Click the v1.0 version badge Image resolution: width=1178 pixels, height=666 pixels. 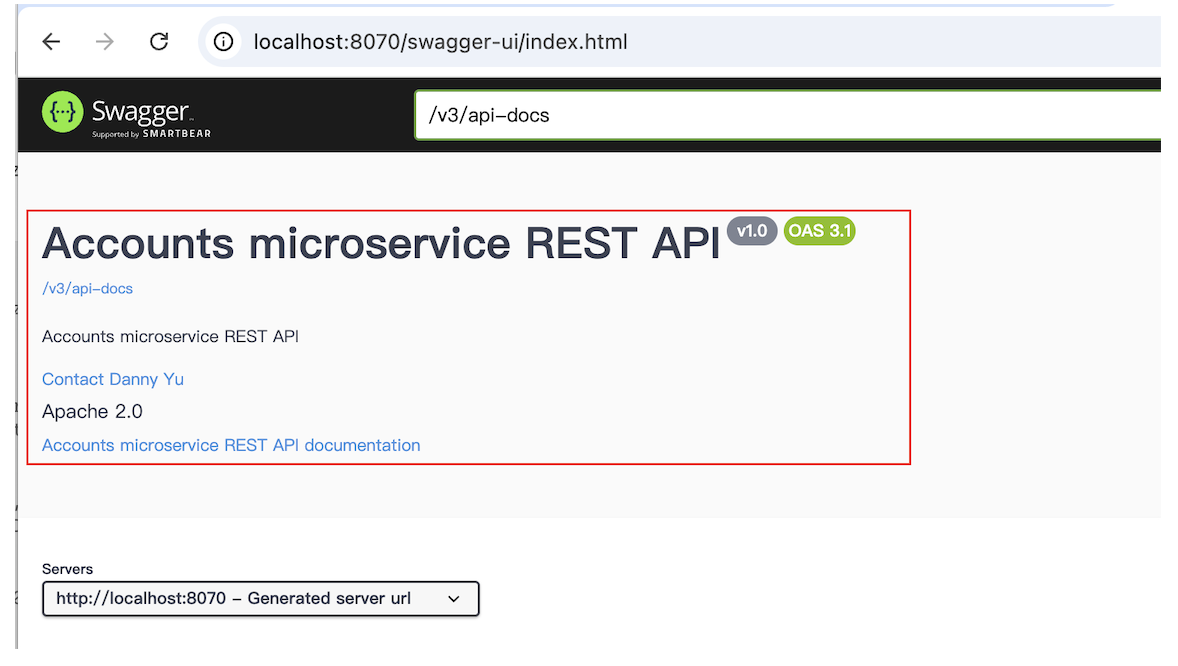(751, 231)
